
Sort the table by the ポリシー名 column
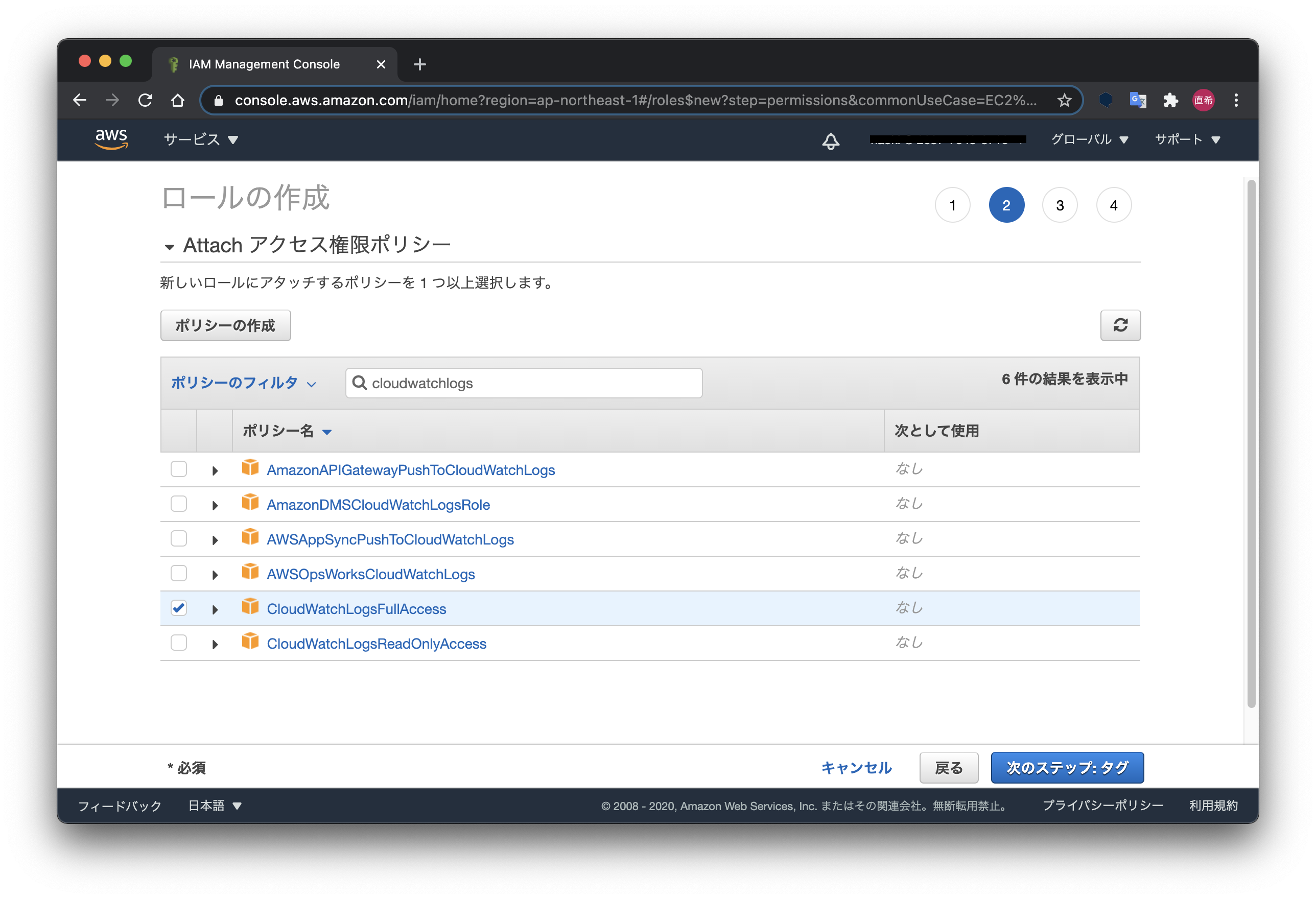click(287, 431)
